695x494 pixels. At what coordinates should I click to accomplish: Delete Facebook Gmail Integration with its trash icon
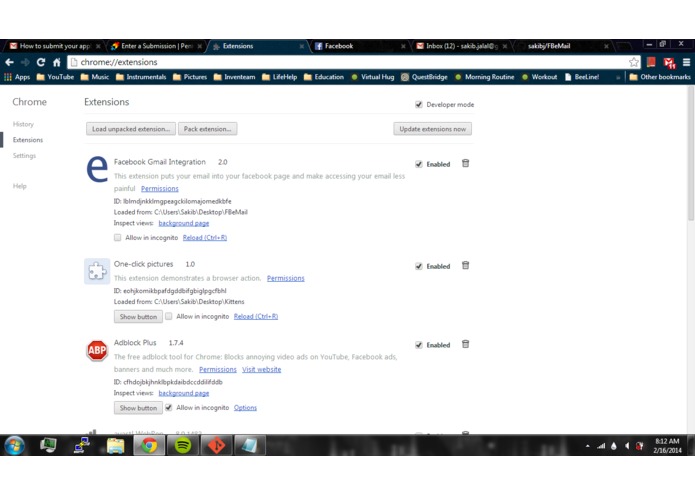(x=465, y=163)
